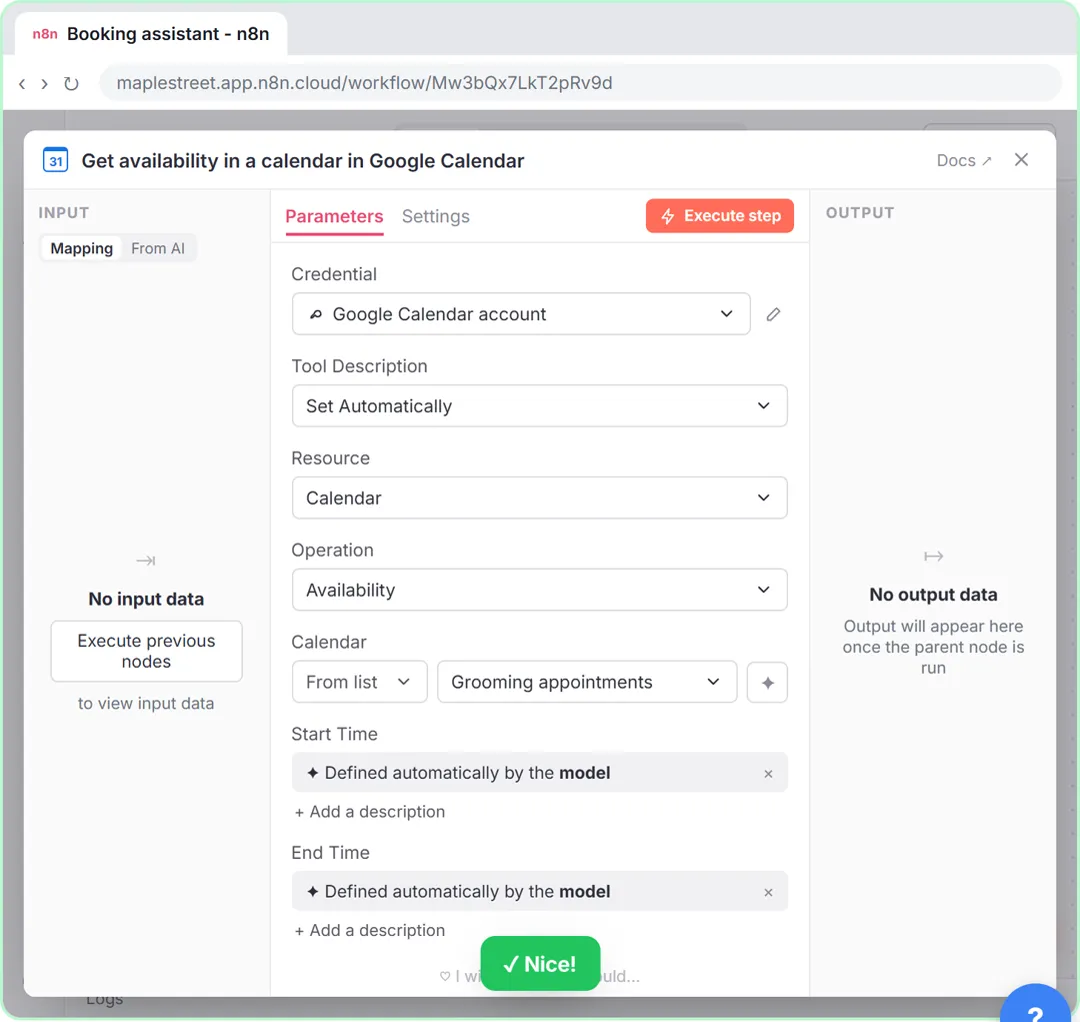Reload the browser page

pos(71,83)
